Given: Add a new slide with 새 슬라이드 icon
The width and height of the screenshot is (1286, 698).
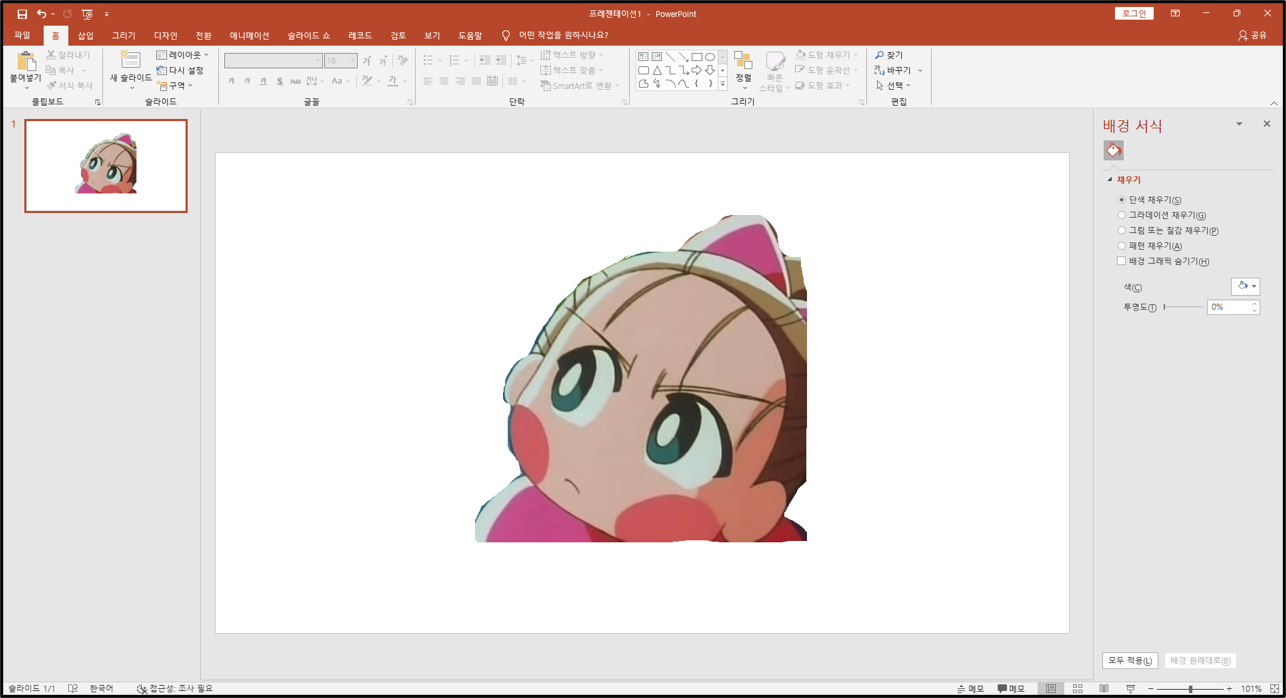Looking at the screenshot, I should [130, 66].
